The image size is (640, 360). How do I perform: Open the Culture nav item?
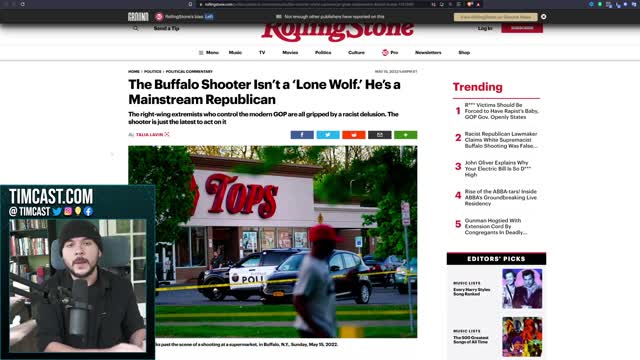pyautogui.click(x=356, y=53)
